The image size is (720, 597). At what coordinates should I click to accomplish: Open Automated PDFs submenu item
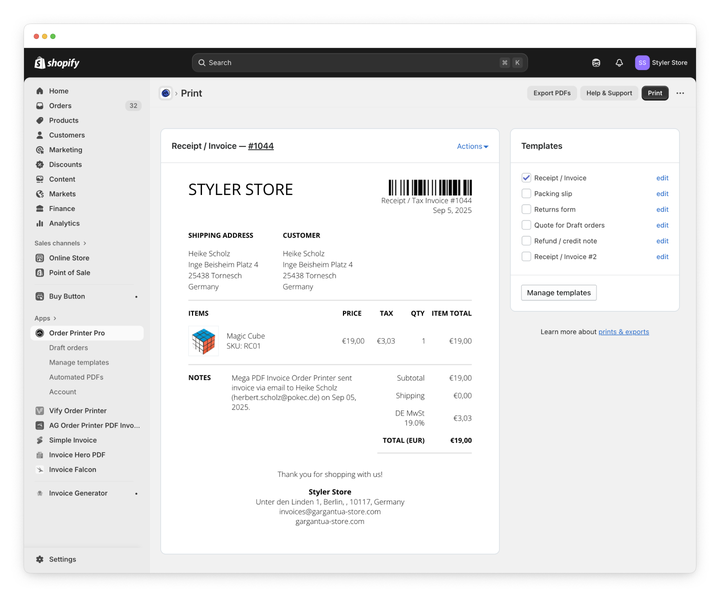[76, 377]
